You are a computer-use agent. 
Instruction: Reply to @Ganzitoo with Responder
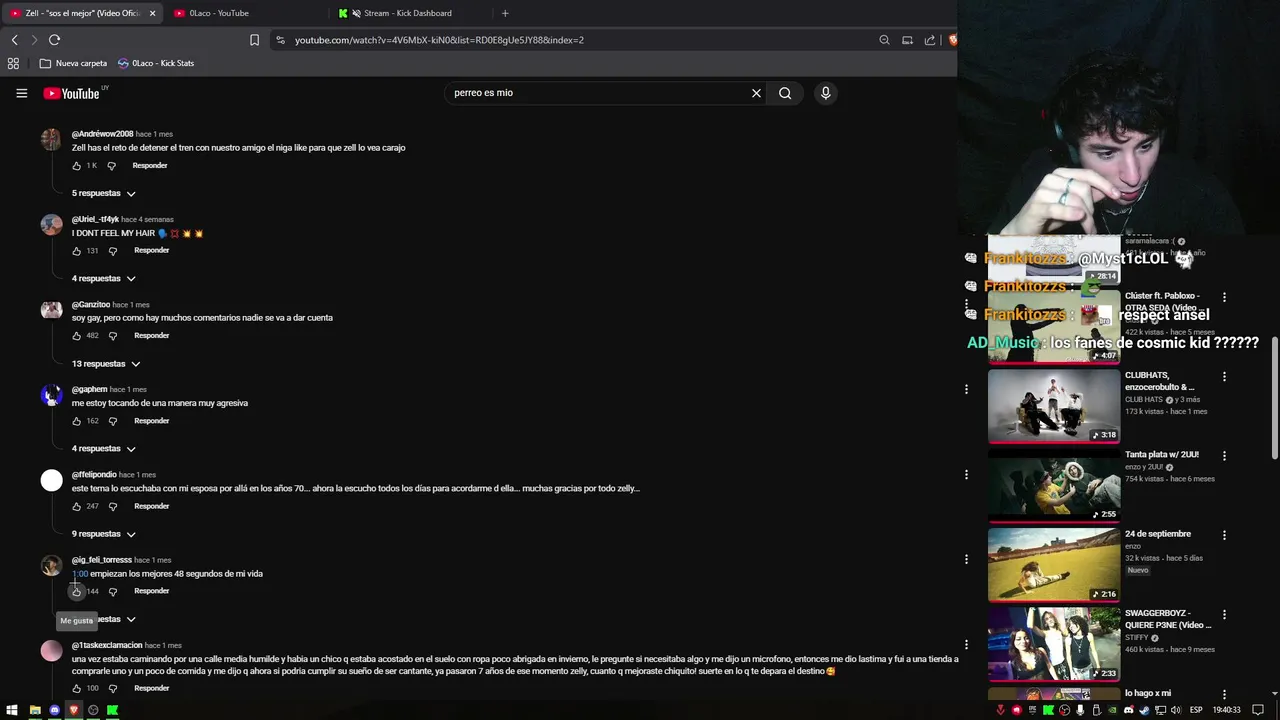coord(151,335)
